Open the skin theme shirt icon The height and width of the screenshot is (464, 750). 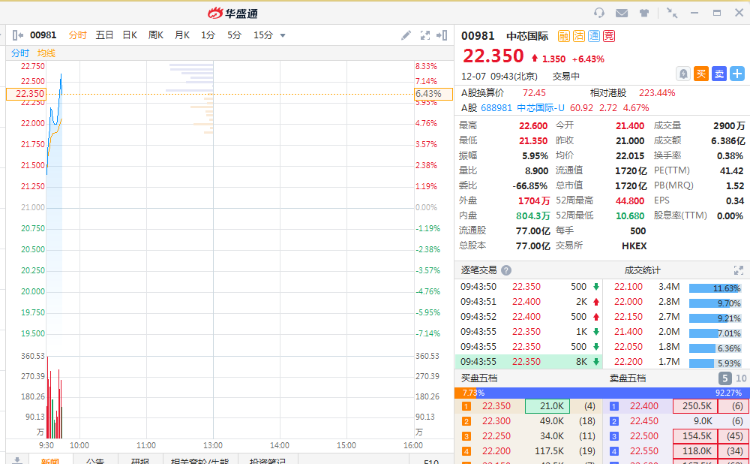coord(645,13)
